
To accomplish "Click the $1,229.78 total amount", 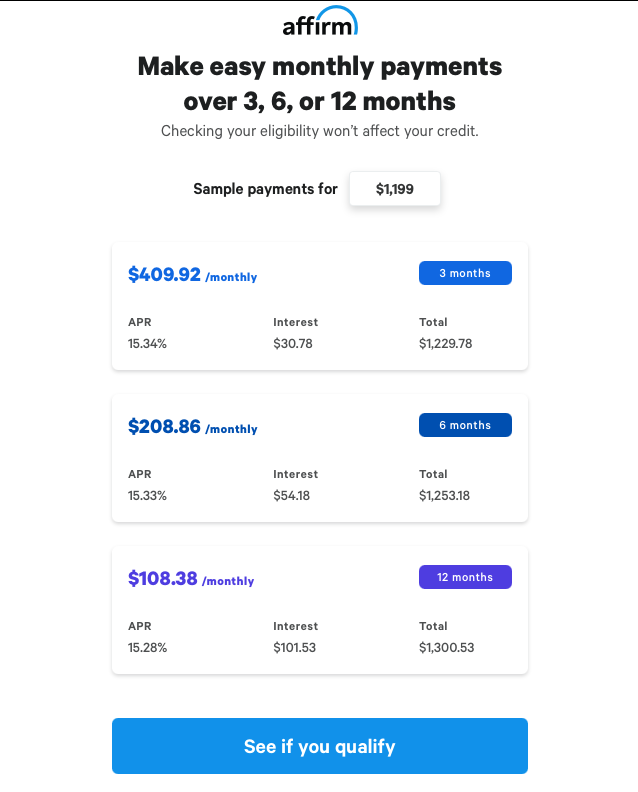I will (446, 344).
